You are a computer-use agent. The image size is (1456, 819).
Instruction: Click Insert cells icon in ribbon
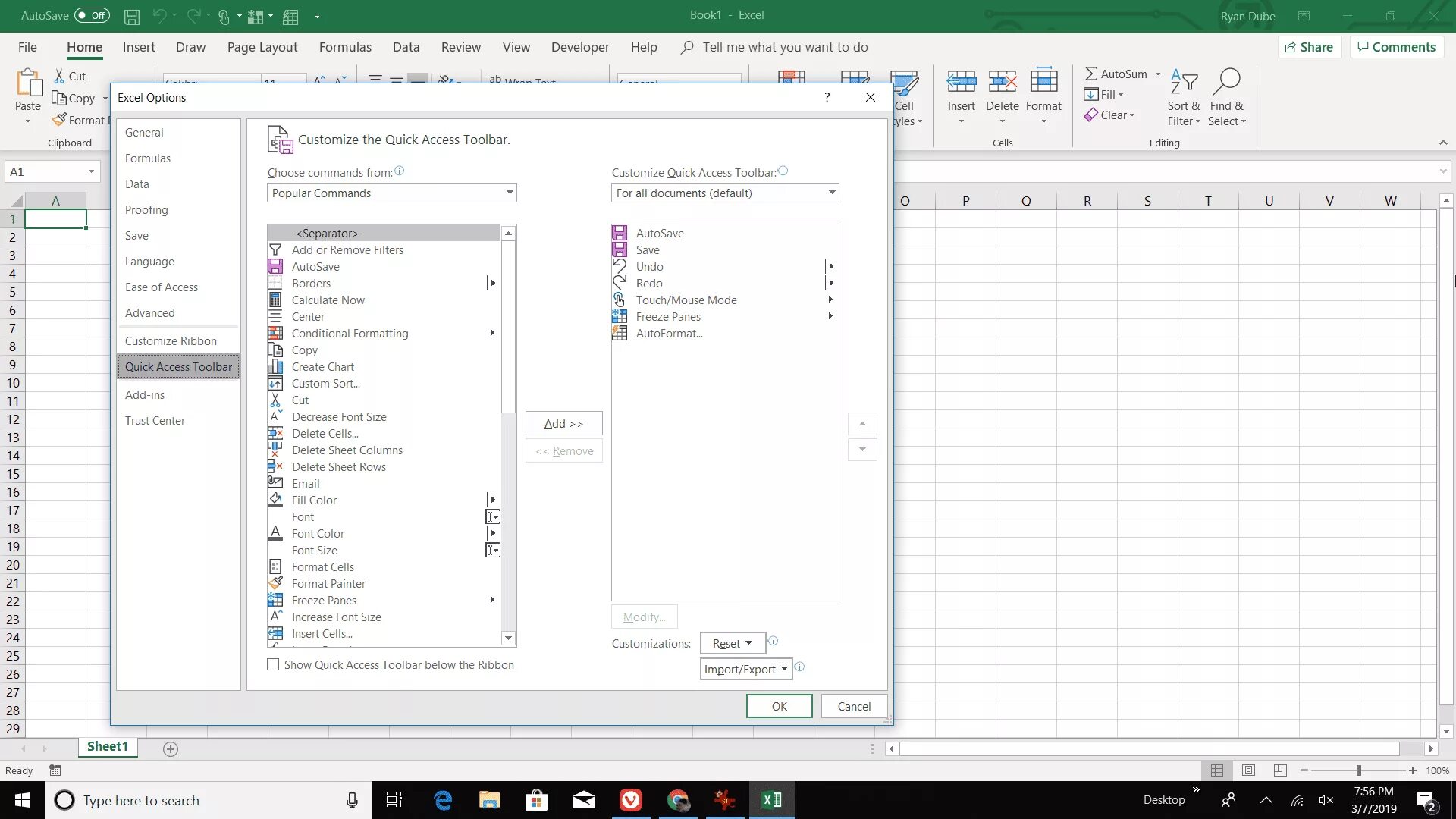961,82
